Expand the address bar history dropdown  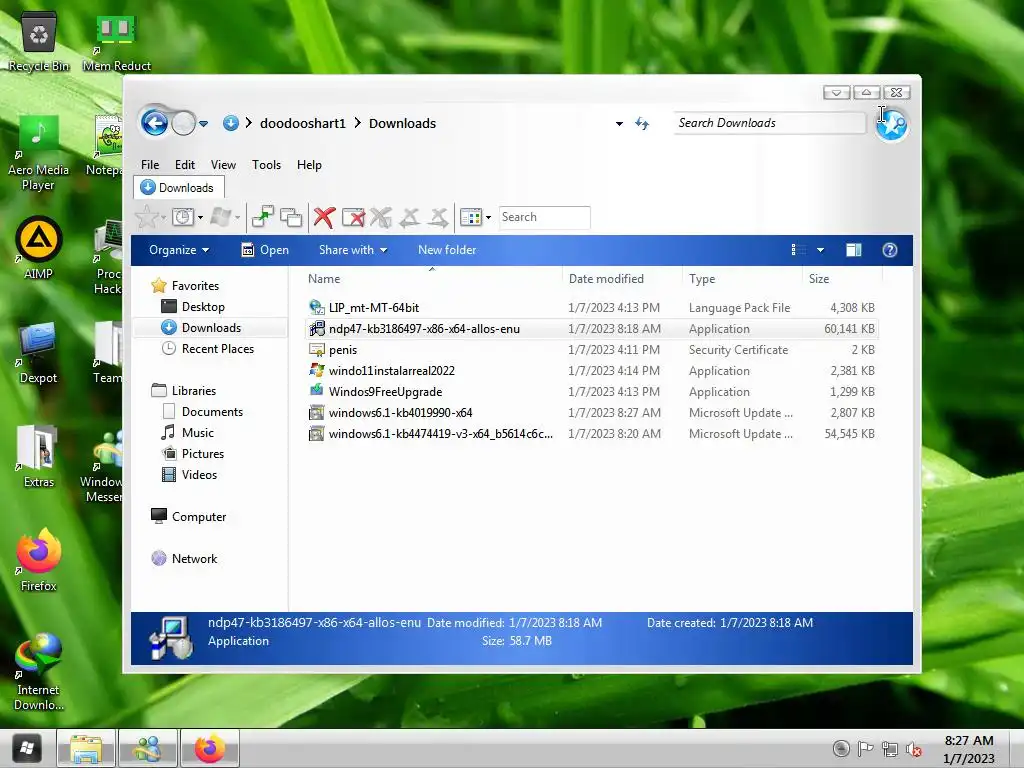(x=619, y=123)
